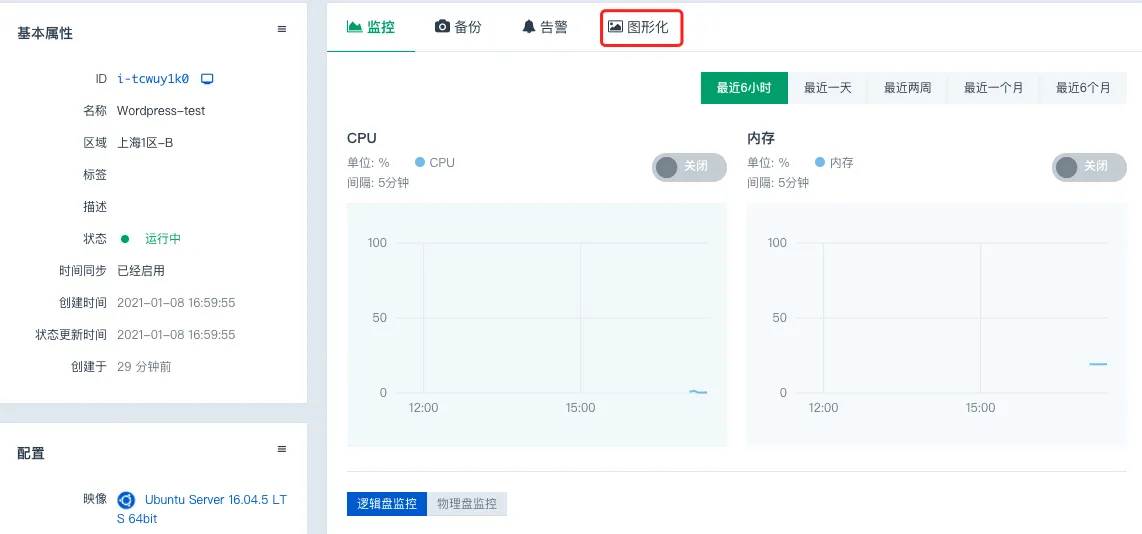Toggle the CPU real-time monitoring switch
1142x534 pixels.
(x=689, y=167)
